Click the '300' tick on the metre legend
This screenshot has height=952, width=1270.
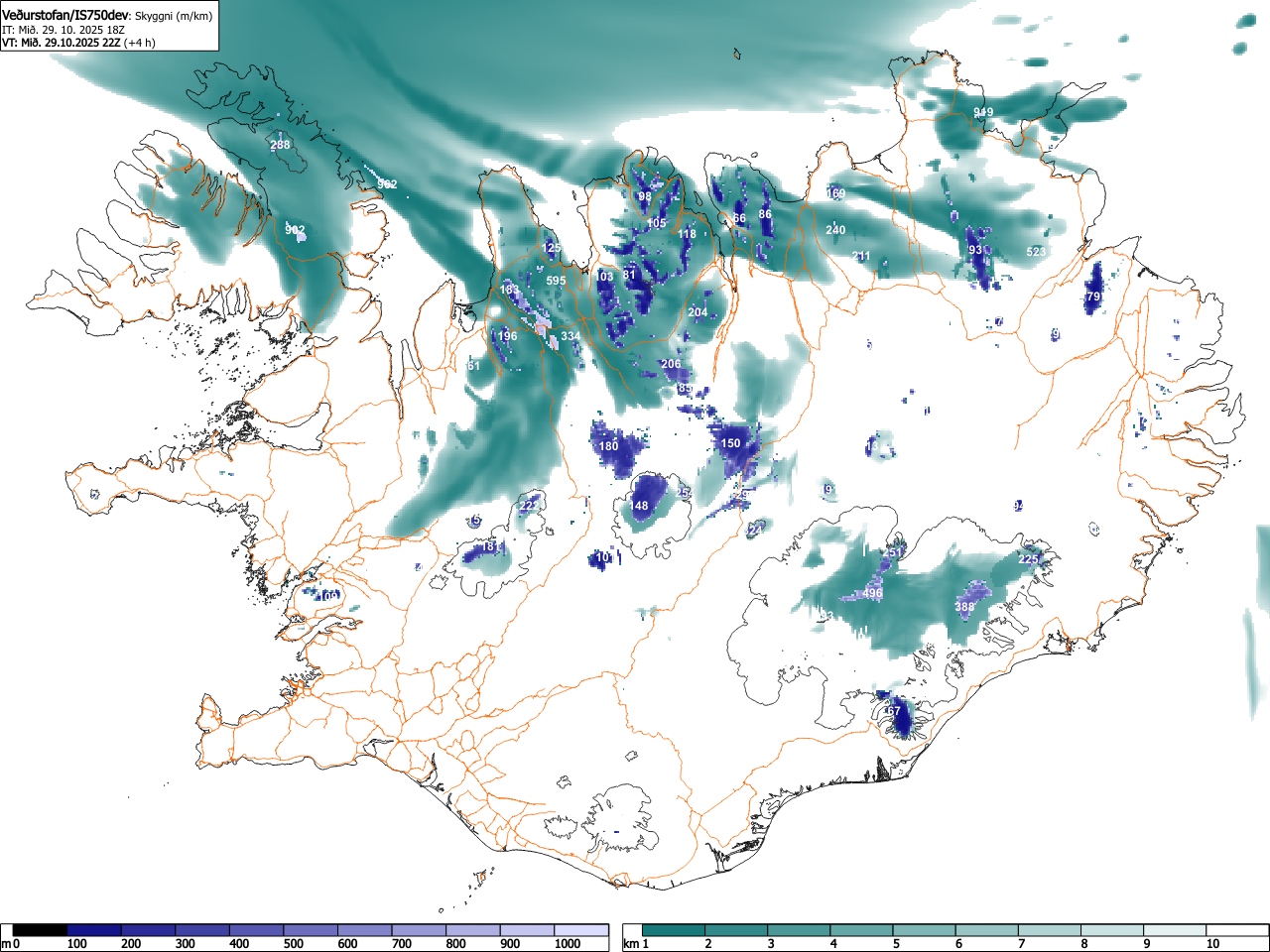click(x=185, y=944)
